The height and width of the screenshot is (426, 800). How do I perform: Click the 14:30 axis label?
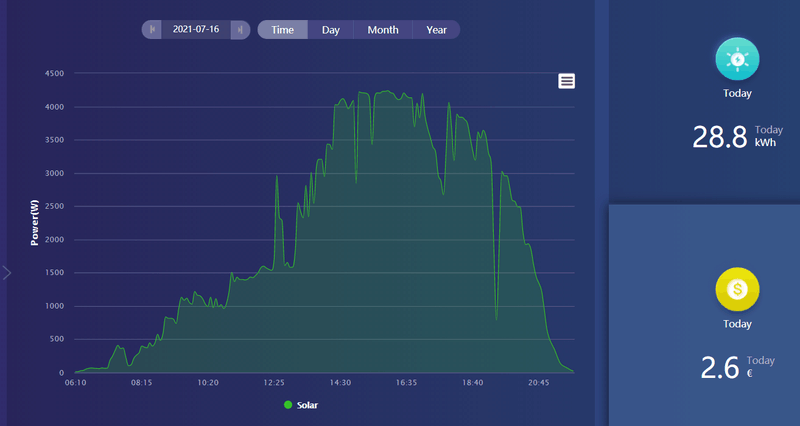340,383
